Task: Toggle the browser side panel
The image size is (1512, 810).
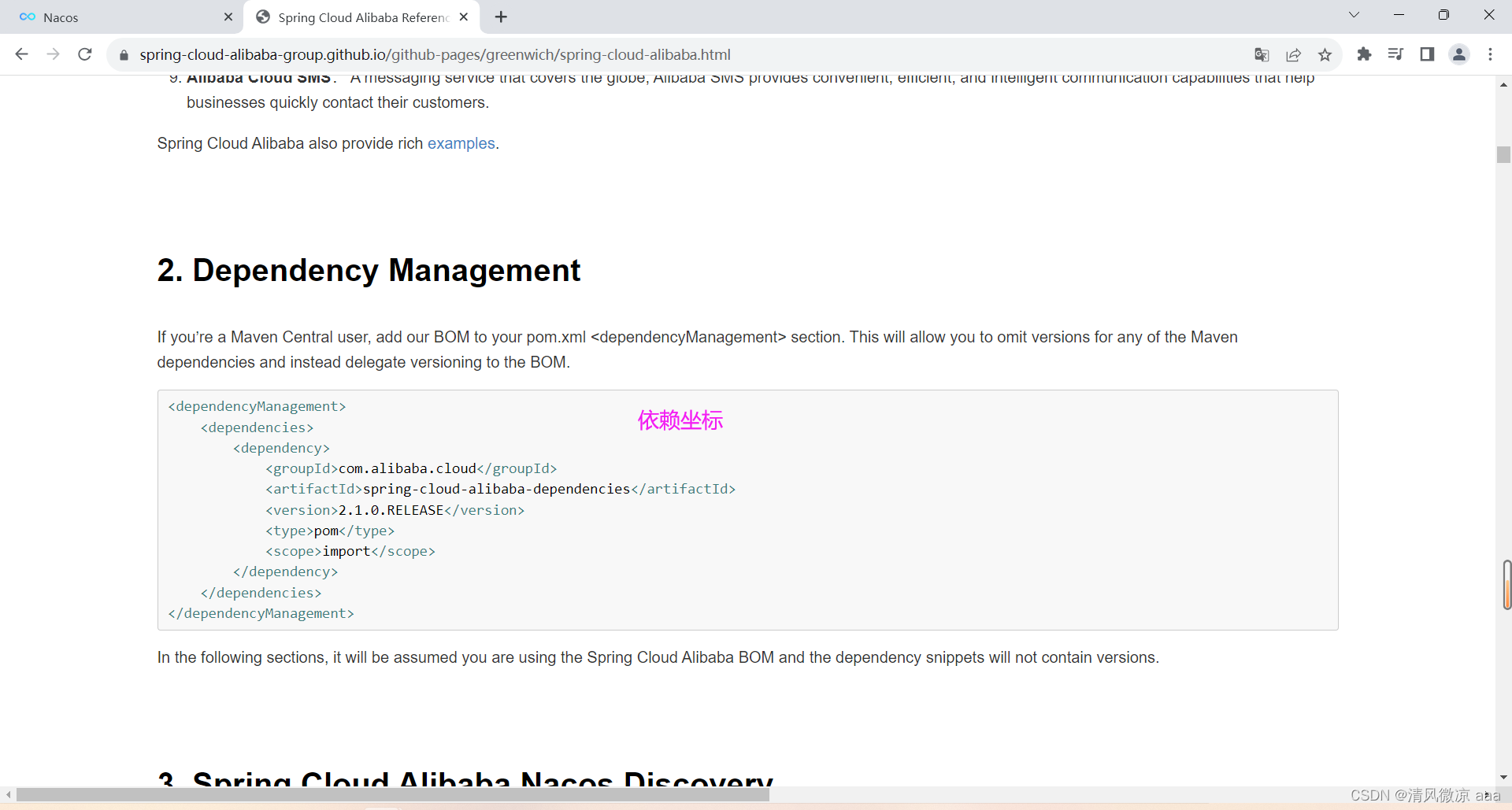Action: pos(1427,54)
